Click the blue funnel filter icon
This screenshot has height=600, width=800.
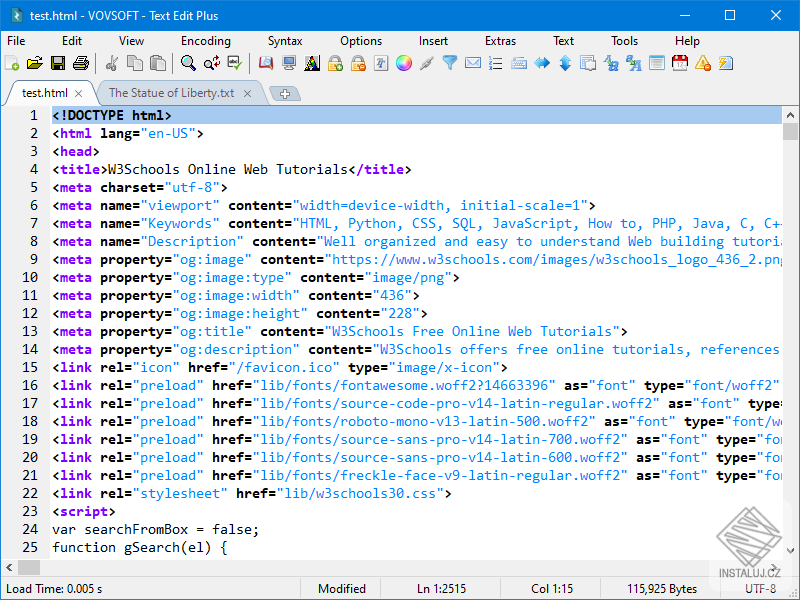[x=450, y=63]
